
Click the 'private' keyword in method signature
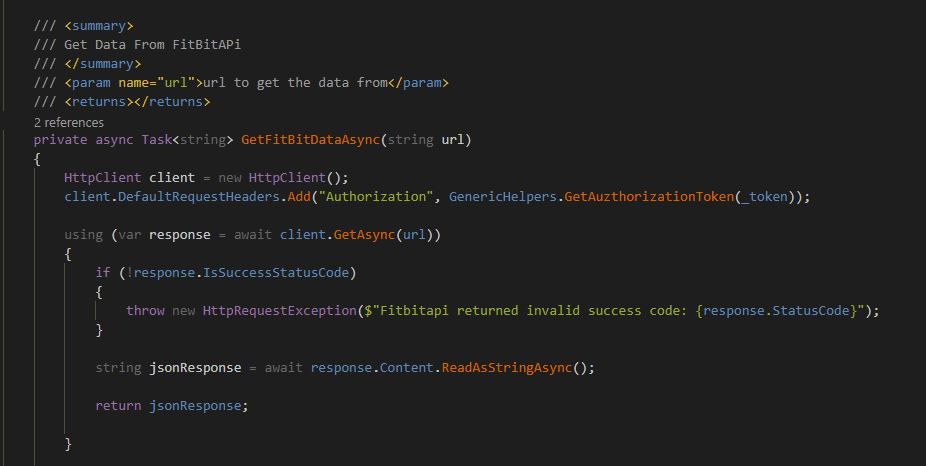pos(60,140)
